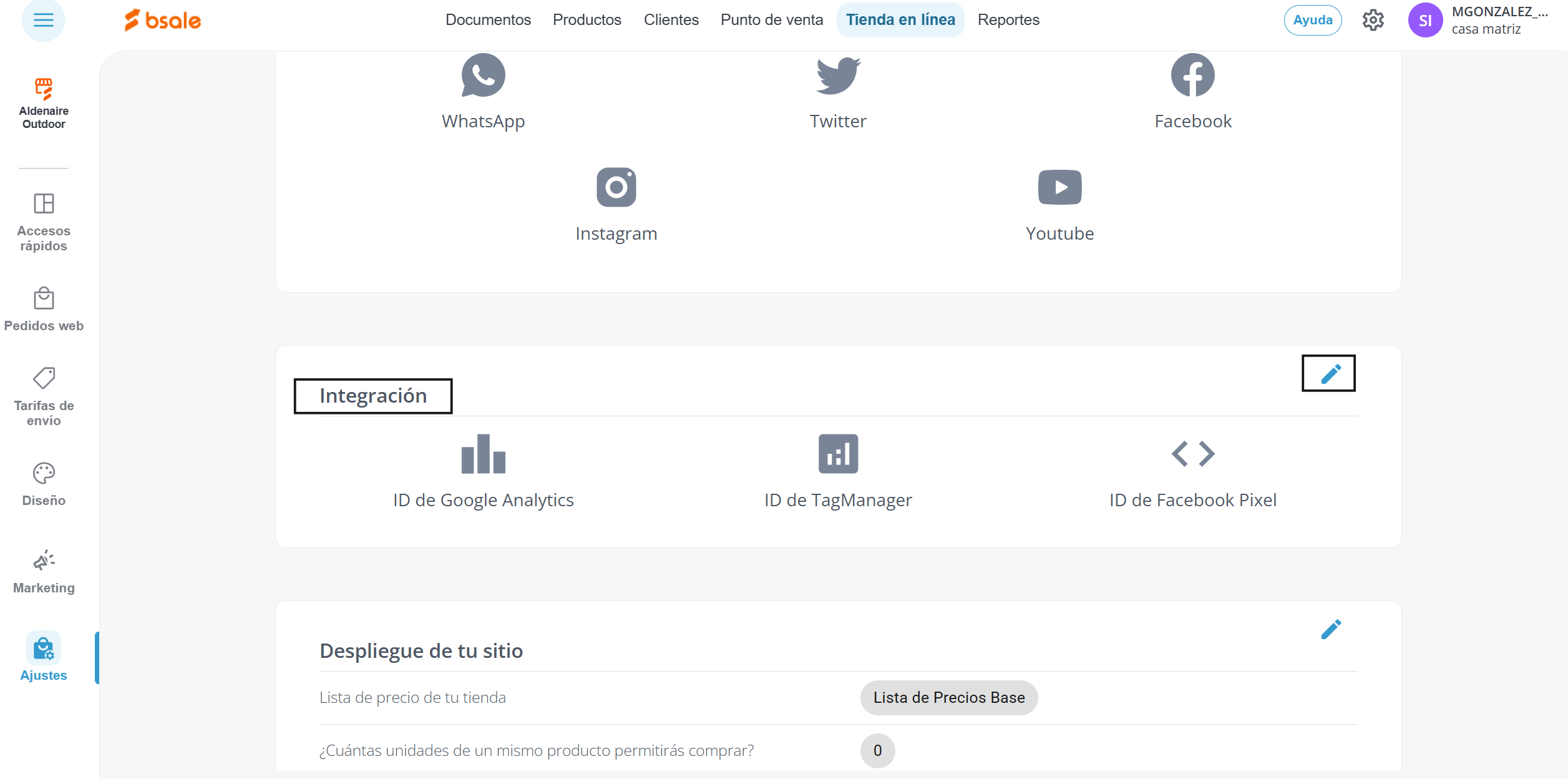The width and height of the screenshot is (1568, 779).
Task: Open the Productos menu
Action: pyautogui.click(x=587, y=20)
